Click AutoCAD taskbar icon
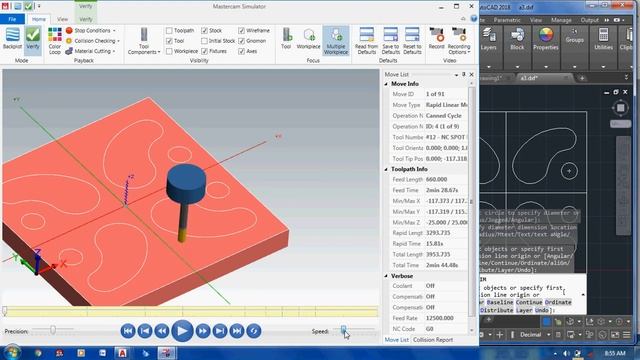 122,353
